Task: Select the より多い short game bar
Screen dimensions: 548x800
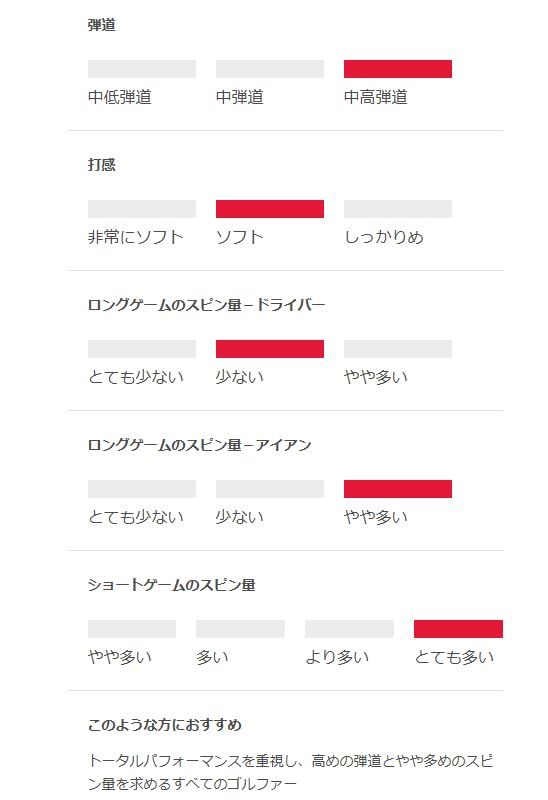Action: coord(349,629)
